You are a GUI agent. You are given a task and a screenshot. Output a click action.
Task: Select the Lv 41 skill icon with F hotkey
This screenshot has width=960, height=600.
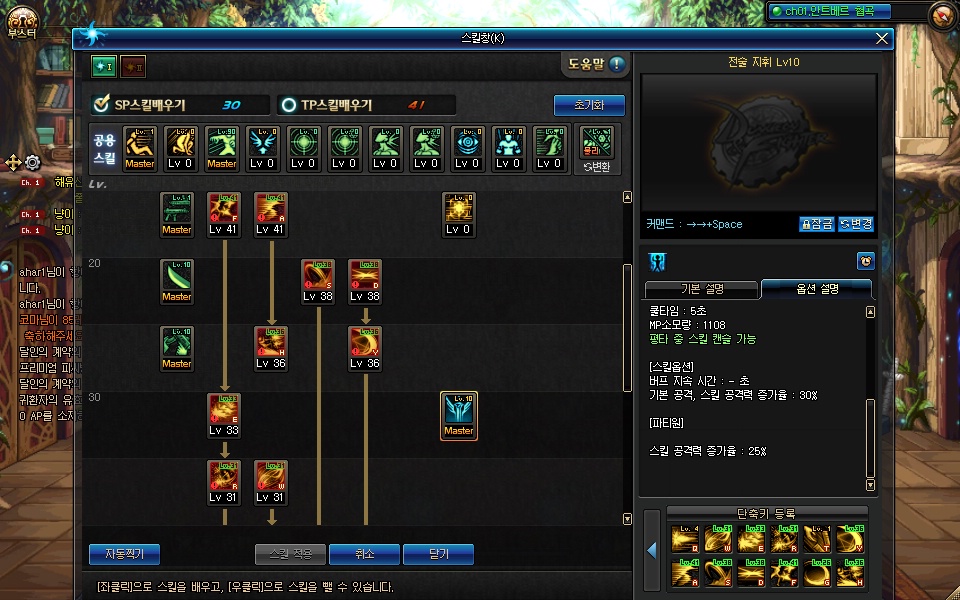[x=223, y=214]
